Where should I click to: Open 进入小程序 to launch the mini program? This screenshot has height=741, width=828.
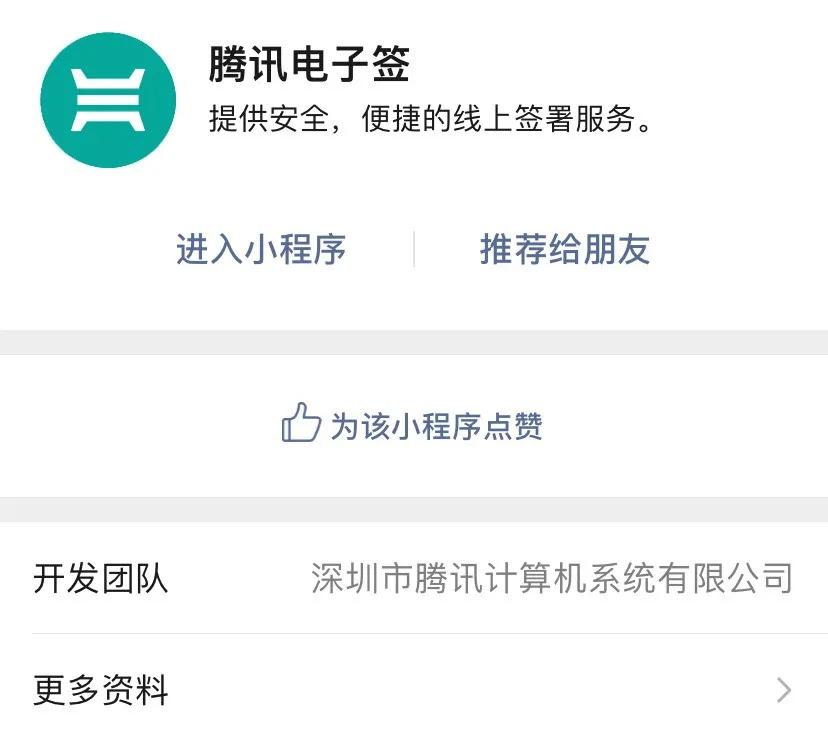click(262, 250)
